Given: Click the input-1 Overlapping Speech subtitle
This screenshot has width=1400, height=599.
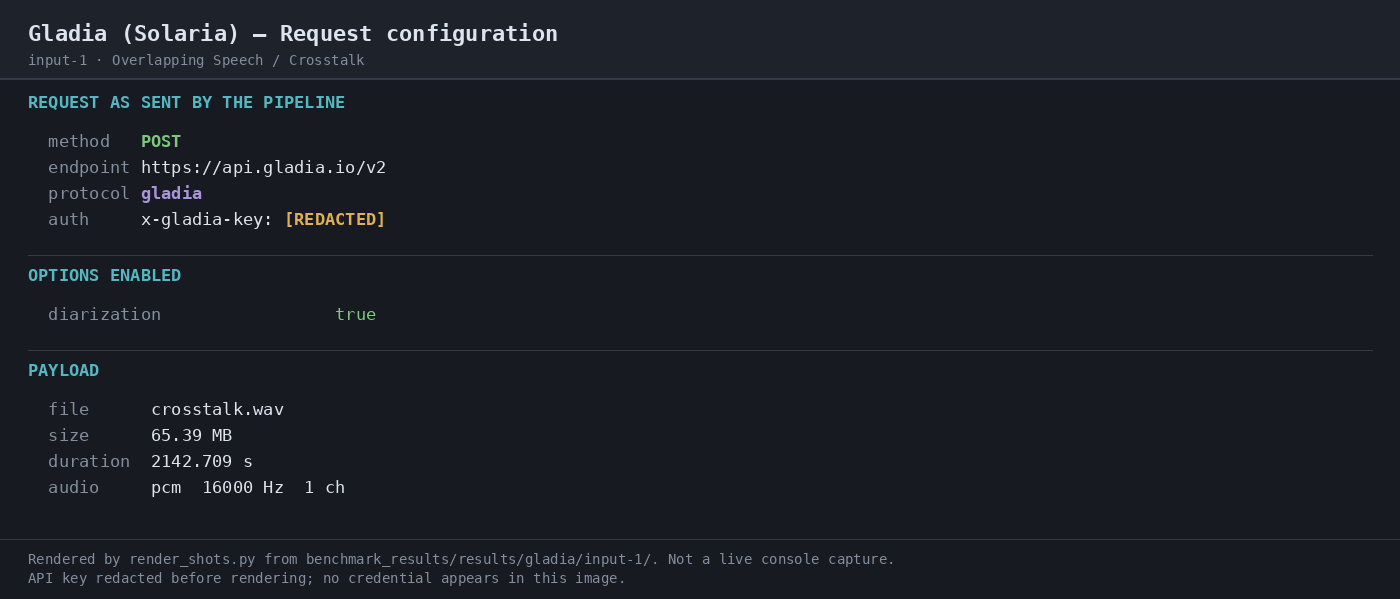Looking at the screenshot, I should pyautogui.click(x=196, y=61).
